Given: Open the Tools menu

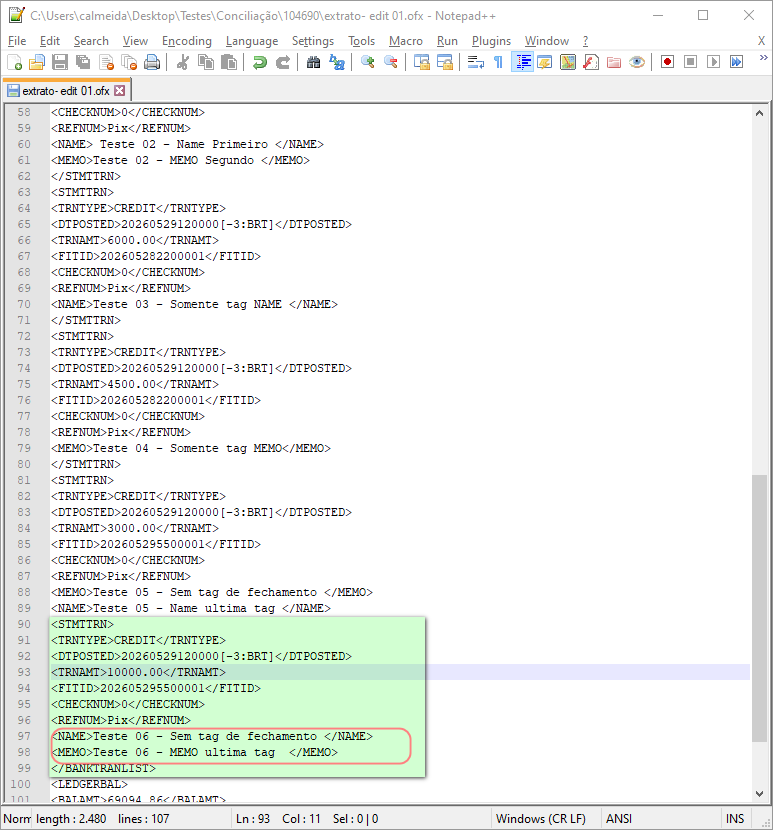Looking at the screenshot, I should coord(361,41).
